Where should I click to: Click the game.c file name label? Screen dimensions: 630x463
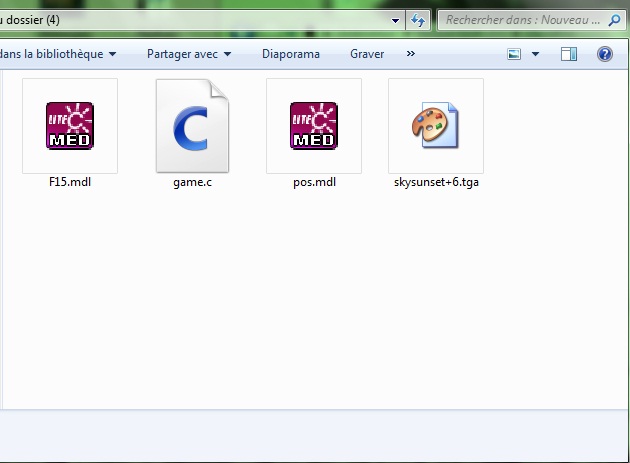coord(192,182)
